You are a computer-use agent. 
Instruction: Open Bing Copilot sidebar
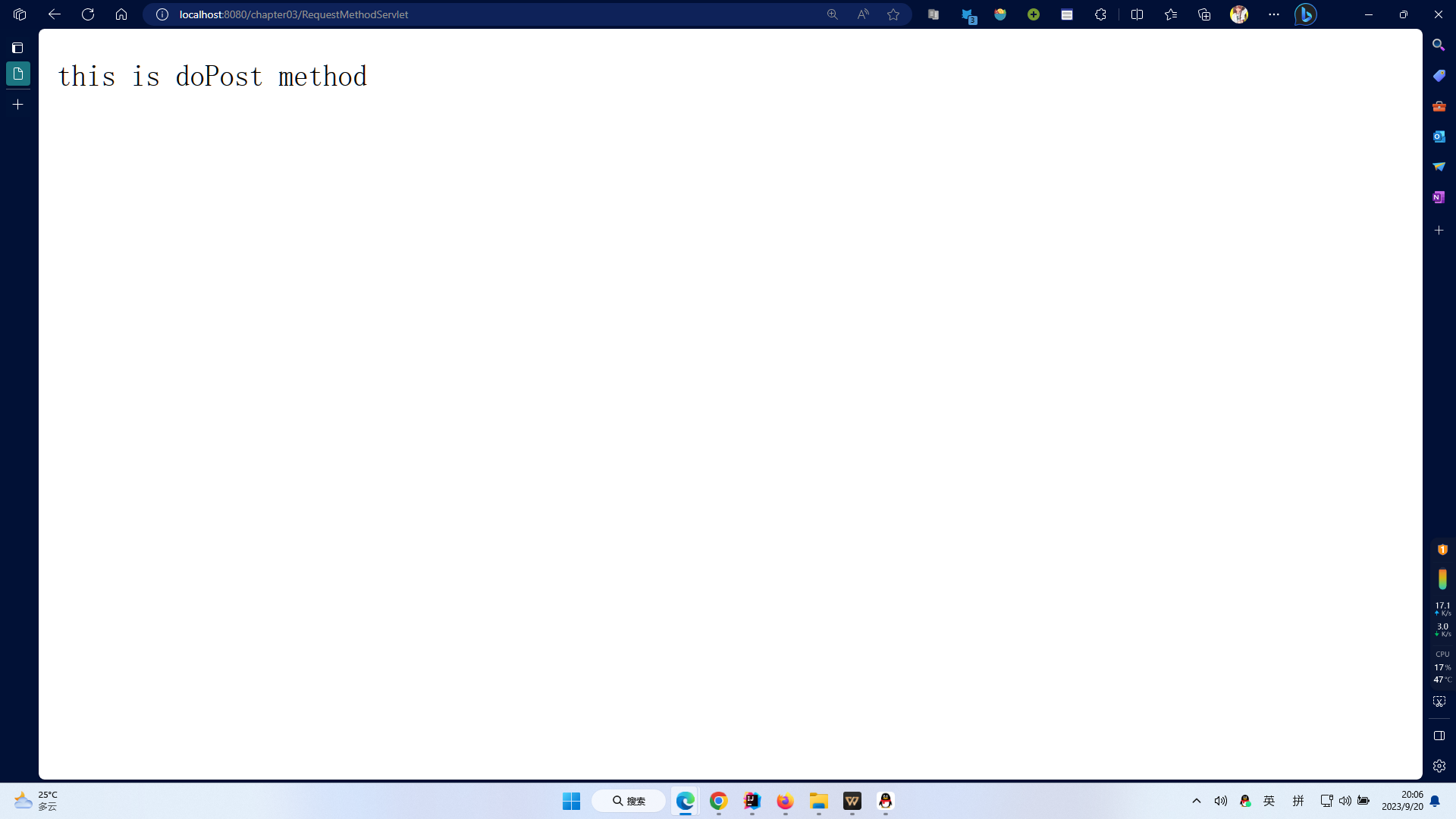point(1305,14)
